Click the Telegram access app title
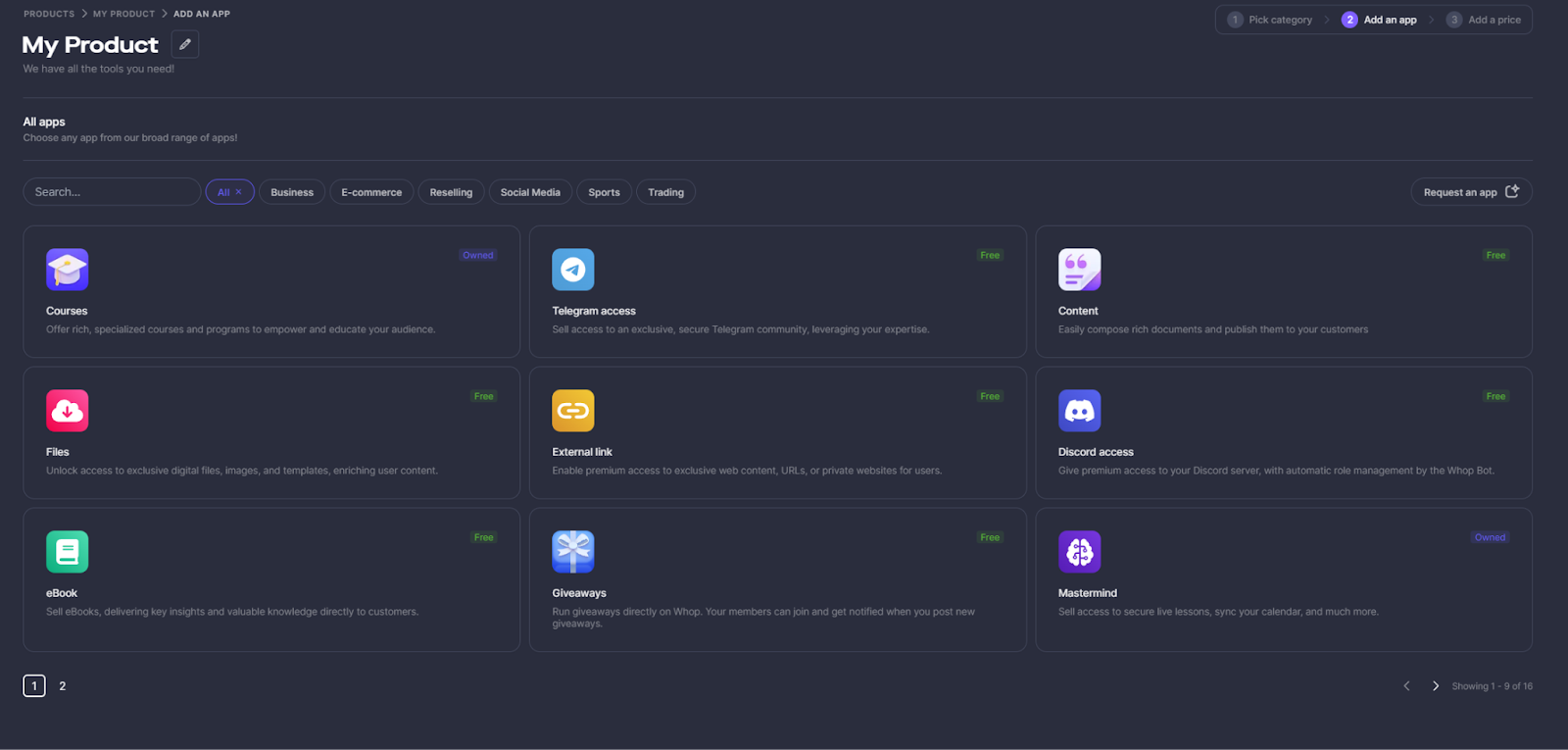 coord(594,311)
